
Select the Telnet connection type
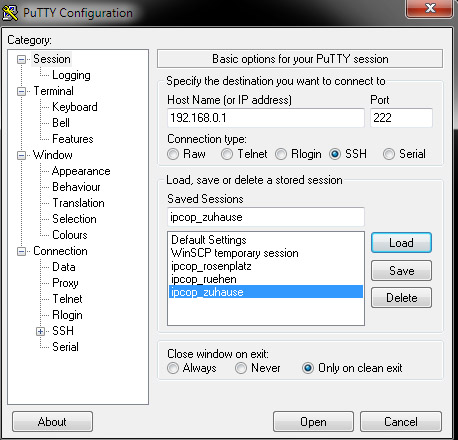(x=227, y=154)
